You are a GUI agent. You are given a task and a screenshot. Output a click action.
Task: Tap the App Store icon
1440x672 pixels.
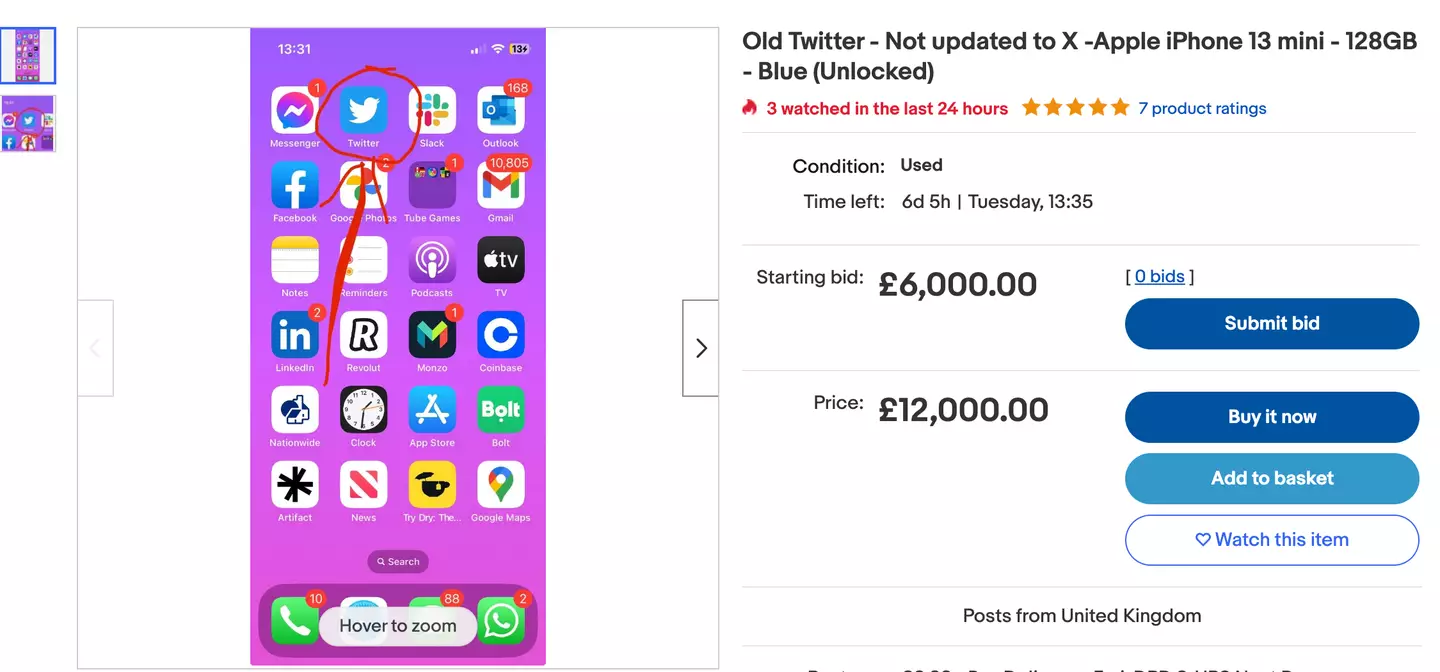click(x=432, y=412)
